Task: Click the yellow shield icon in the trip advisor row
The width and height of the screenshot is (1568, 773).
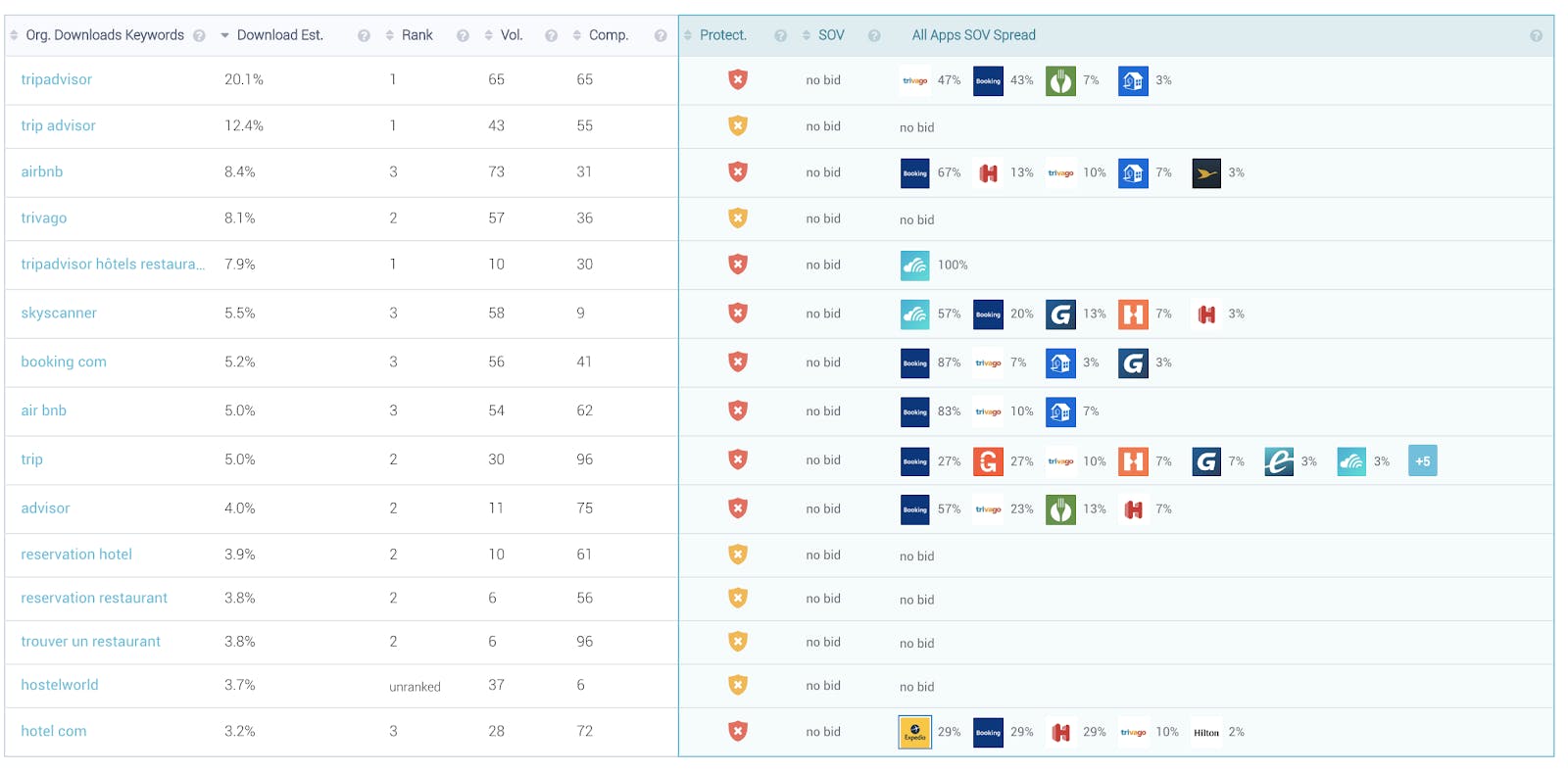Action: [738, 125]
